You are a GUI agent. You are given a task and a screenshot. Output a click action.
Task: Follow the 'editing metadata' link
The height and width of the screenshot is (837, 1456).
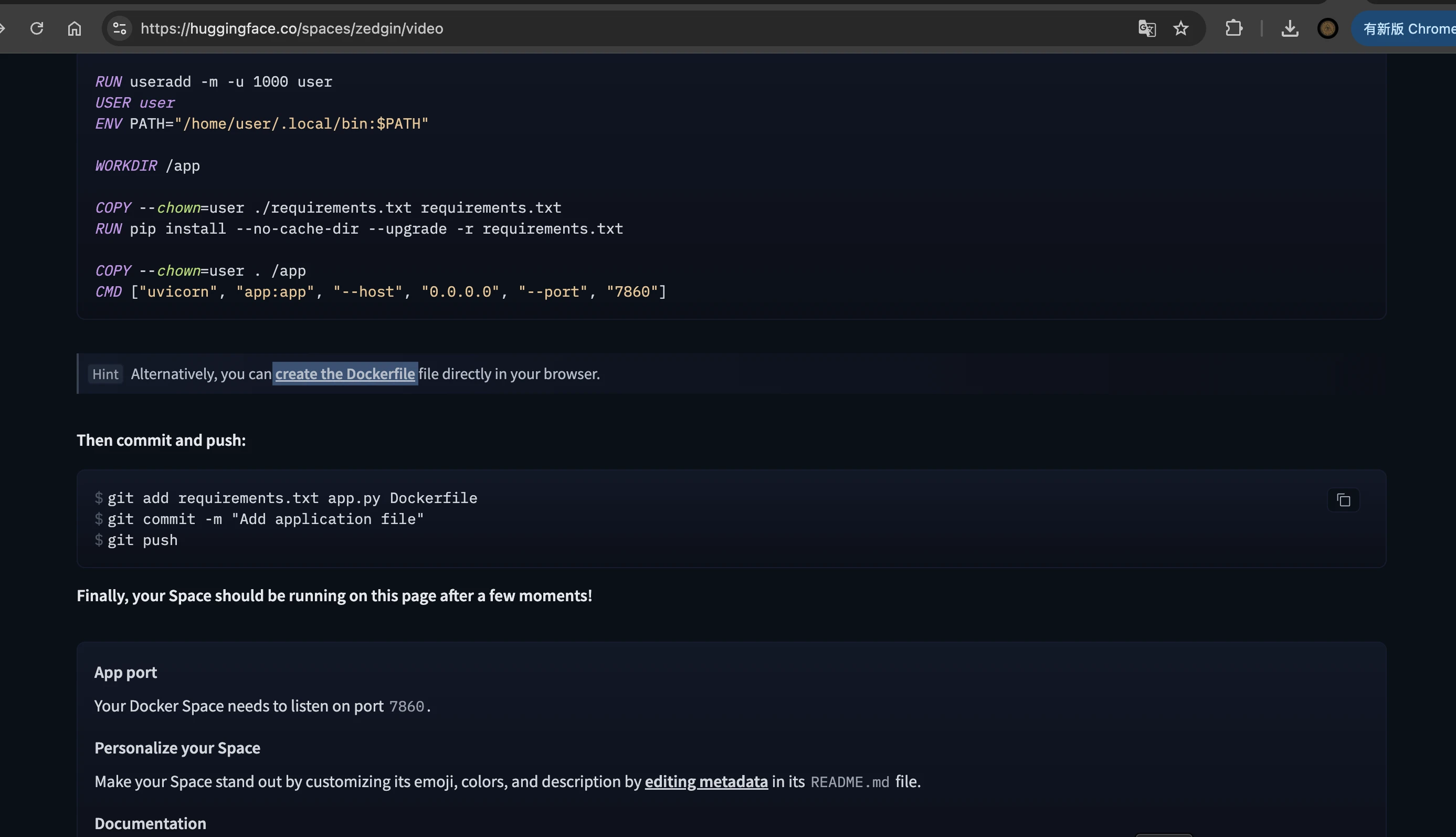[705, 782]
